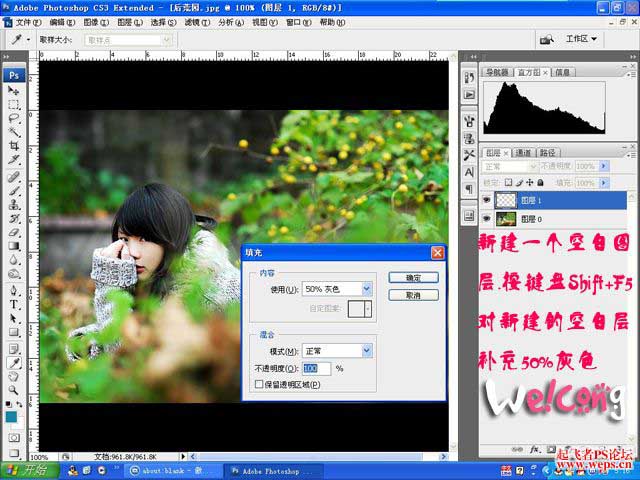Click 确定 button in fill dialog
The image size is (640, 480).
tap(413, 278)
